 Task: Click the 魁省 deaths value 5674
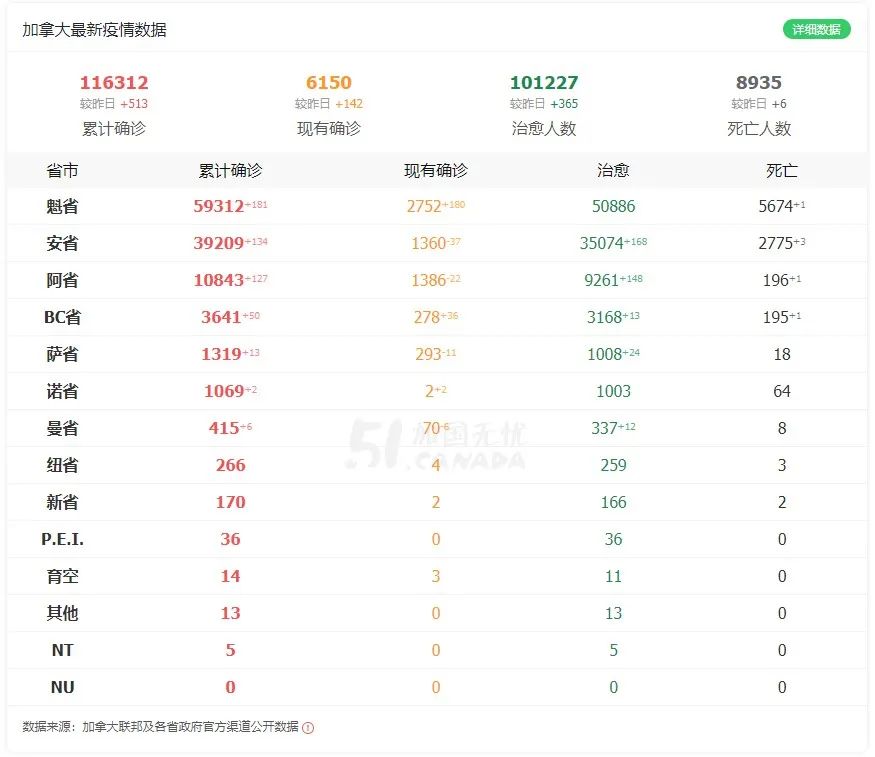click(x=776, y=206)
